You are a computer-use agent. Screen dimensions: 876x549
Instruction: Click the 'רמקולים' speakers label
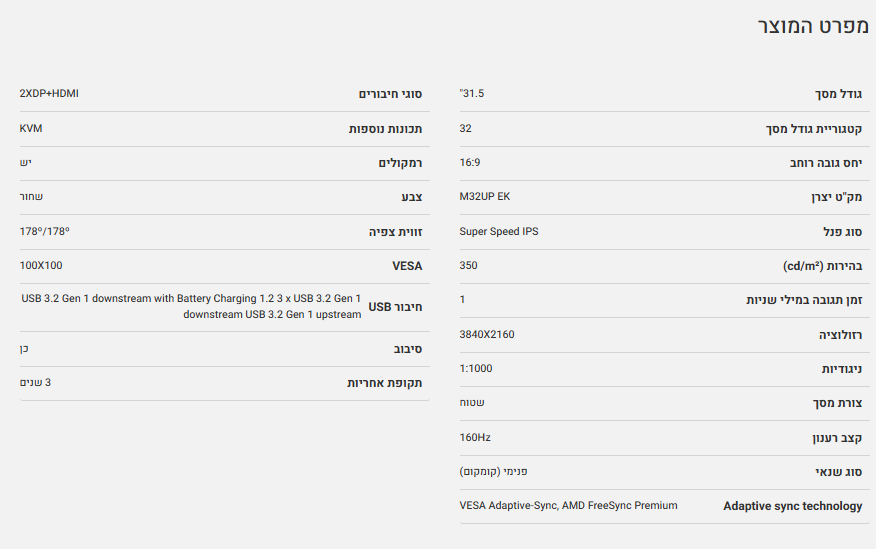tap(400, 163)
